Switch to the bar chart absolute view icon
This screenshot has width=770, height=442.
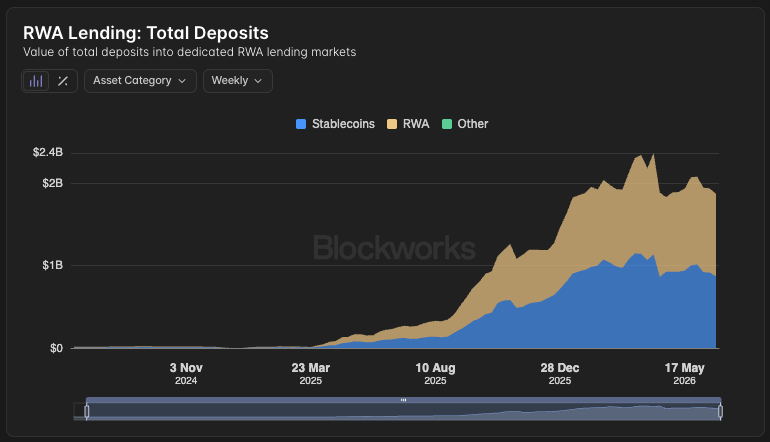tap(36, 81)
